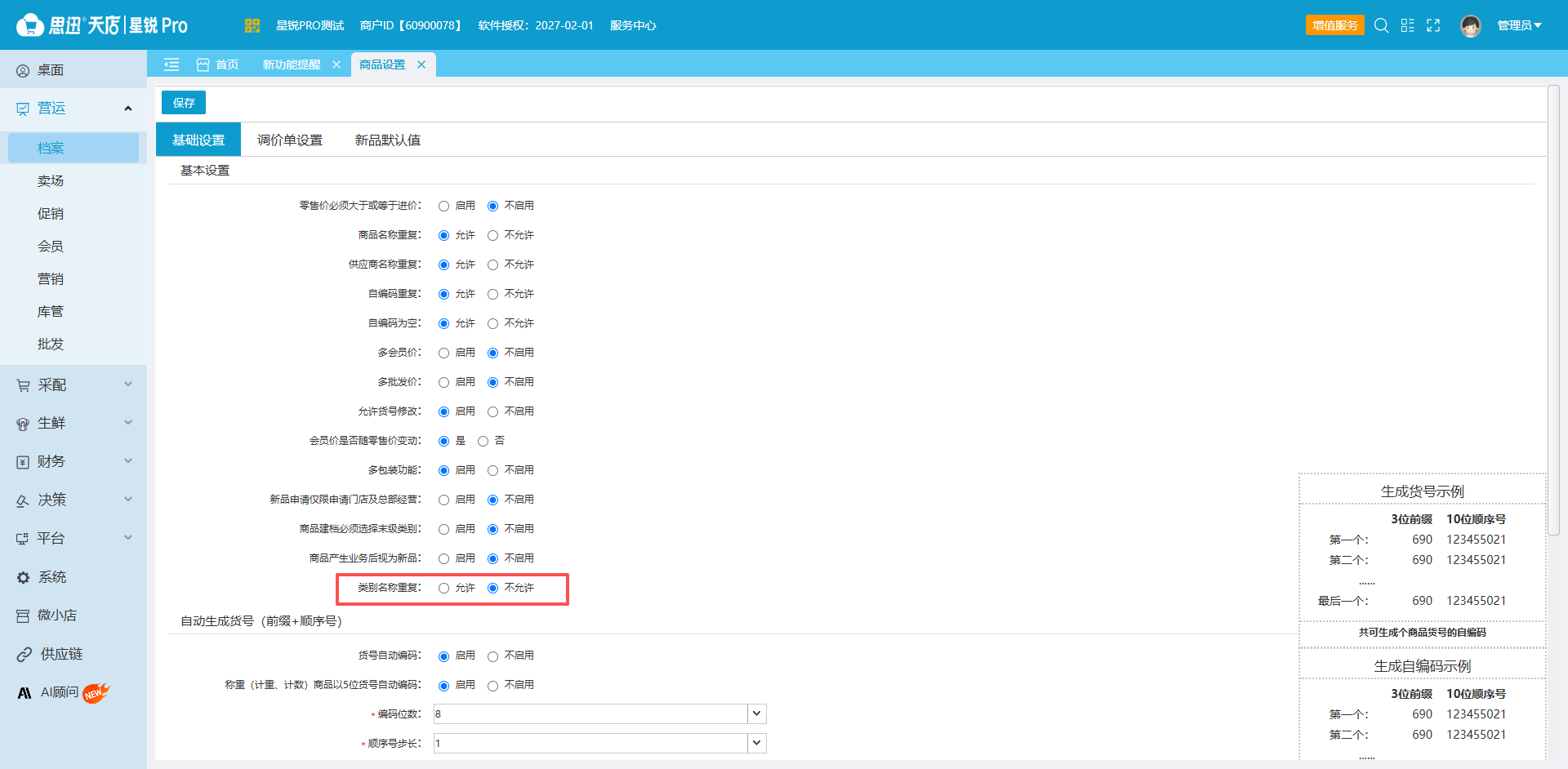
Task: Select 否 for 会员价是否随零售价变动
Action: (483, 441)
